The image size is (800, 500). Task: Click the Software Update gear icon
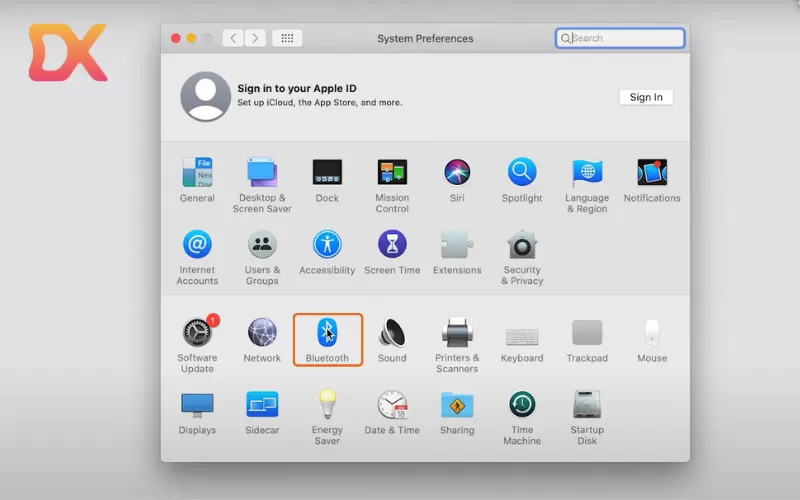pos(197,333)
